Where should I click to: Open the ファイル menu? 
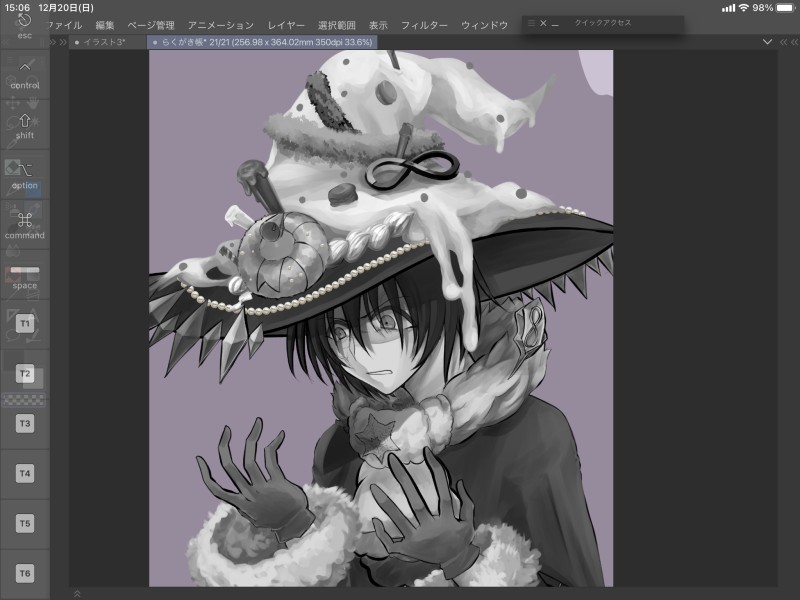click(65, 25)
